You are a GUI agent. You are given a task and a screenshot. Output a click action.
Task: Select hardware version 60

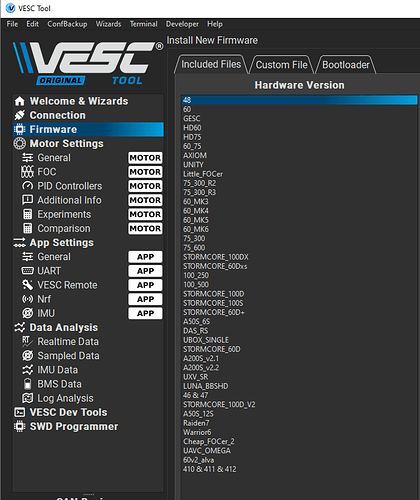pos(299,109)
